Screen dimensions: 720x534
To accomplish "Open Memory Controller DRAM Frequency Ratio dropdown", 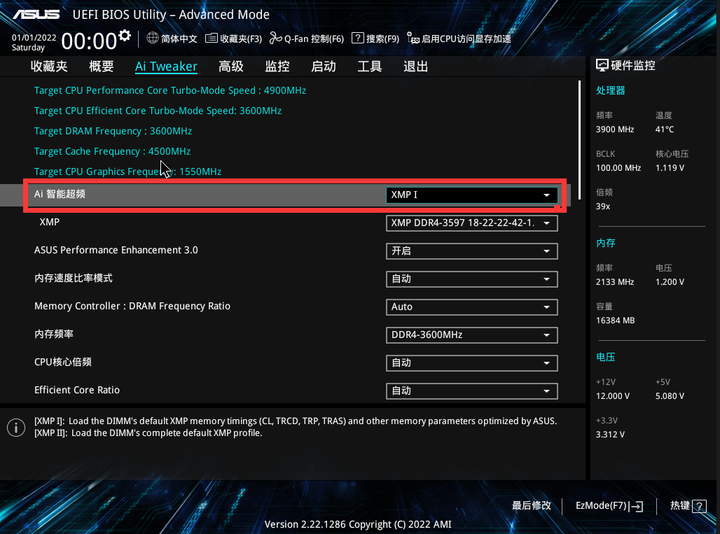I will [472, 307].
